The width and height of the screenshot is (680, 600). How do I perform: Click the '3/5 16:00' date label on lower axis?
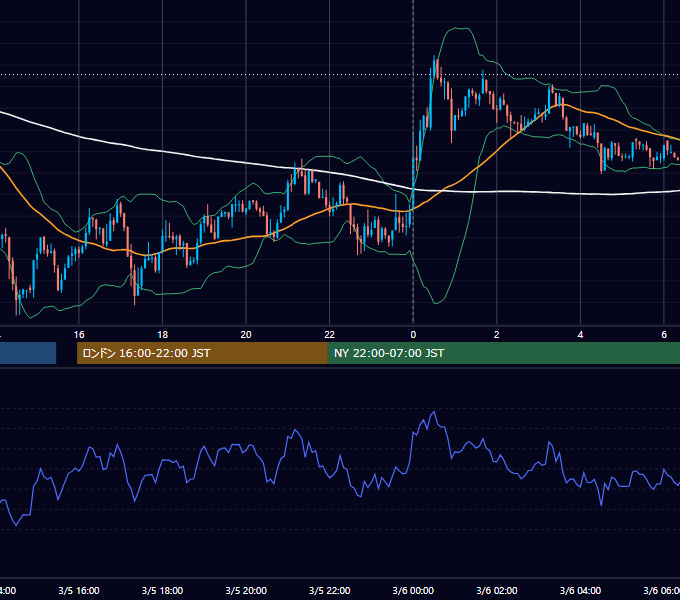[x=79, y=590]
